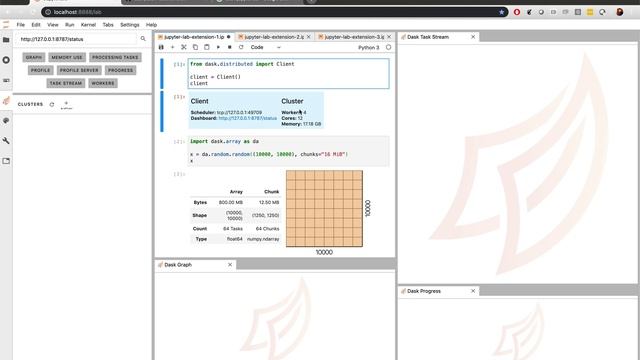Open the cell type Code dropdown
This screenshot has width=640, height=360.
(x=265, y=47)
